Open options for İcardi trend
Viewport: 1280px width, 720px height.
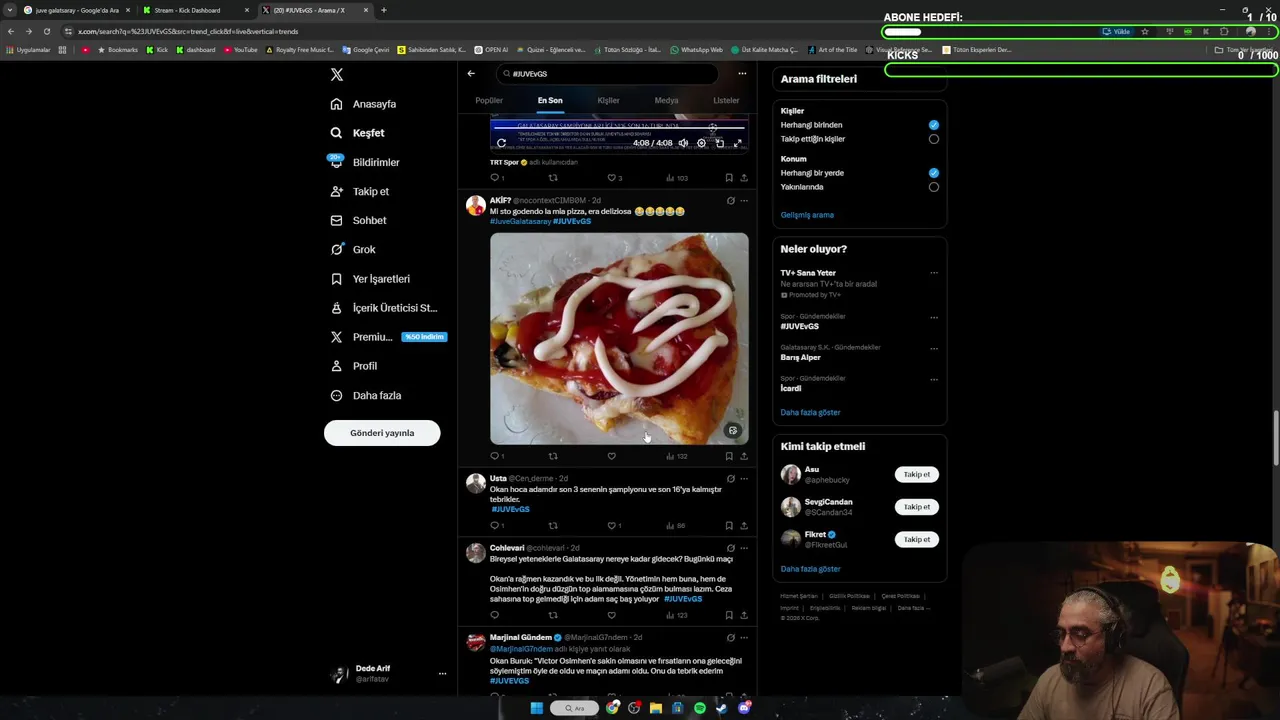tap(934, 379)
